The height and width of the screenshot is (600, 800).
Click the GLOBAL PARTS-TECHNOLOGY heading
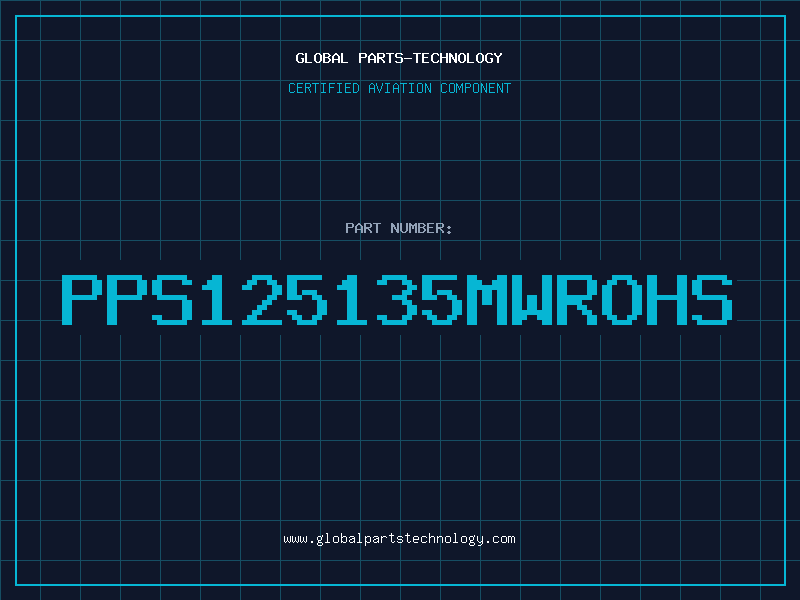(399, 58)
